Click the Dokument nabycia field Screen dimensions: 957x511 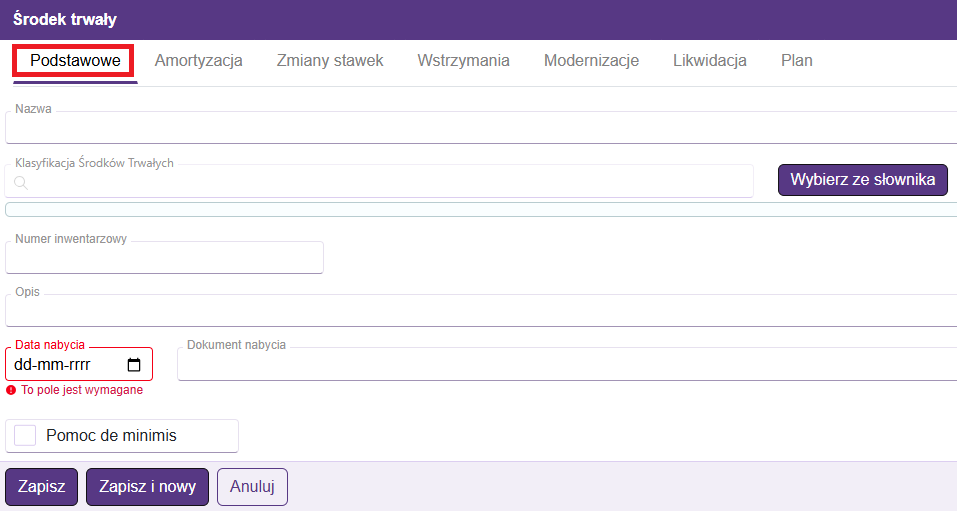tap(566, 366)
